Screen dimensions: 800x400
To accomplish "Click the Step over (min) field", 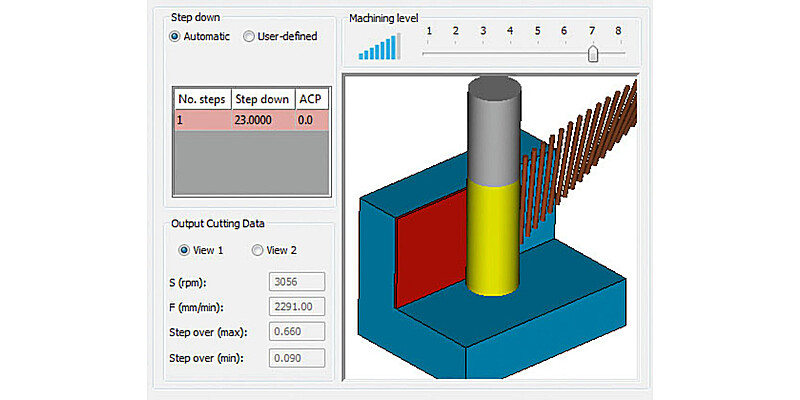I will (297, 358).
